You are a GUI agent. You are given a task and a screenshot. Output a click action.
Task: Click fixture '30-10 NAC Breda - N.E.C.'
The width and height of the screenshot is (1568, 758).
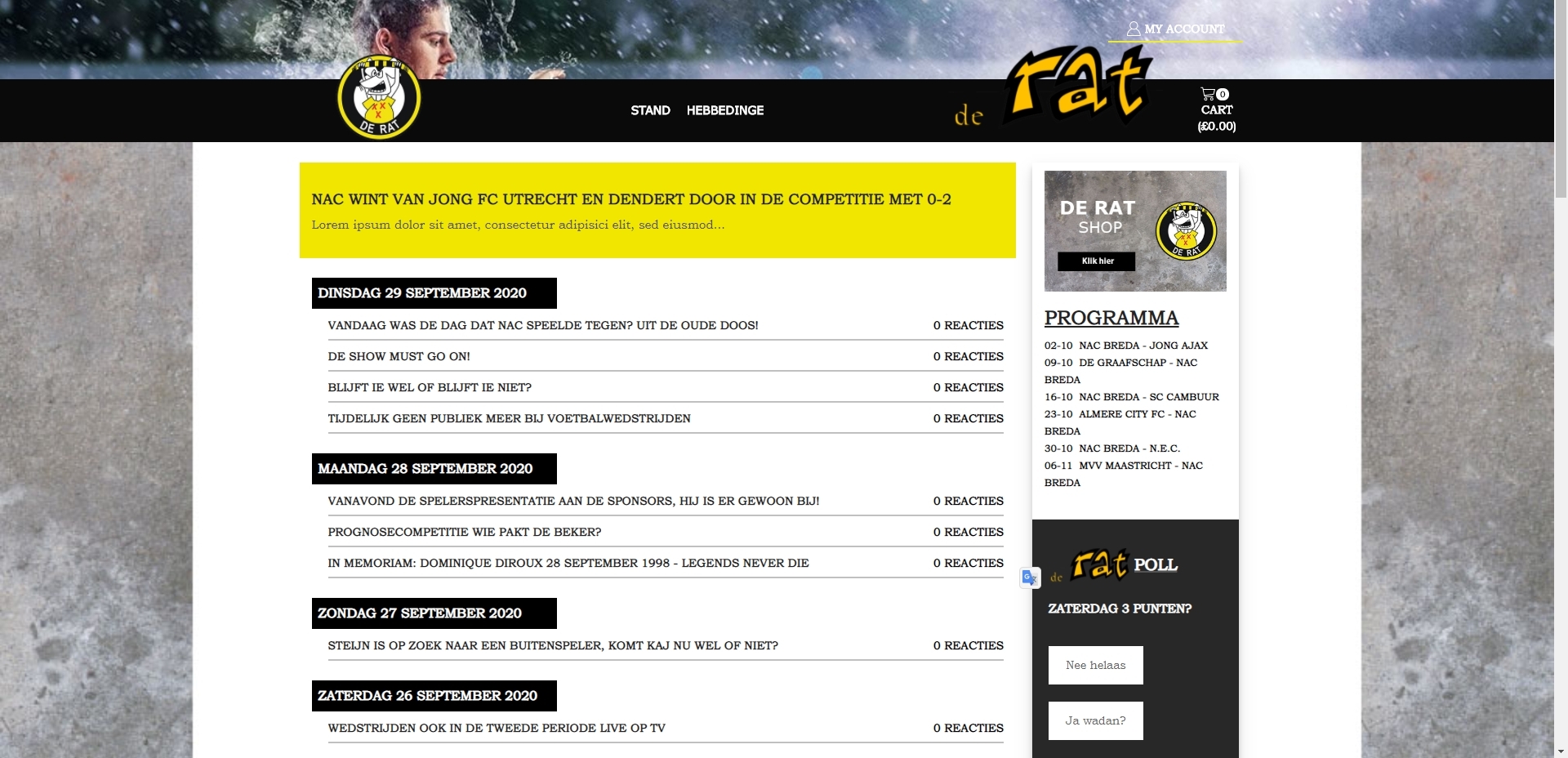[x=1112, y=448]
